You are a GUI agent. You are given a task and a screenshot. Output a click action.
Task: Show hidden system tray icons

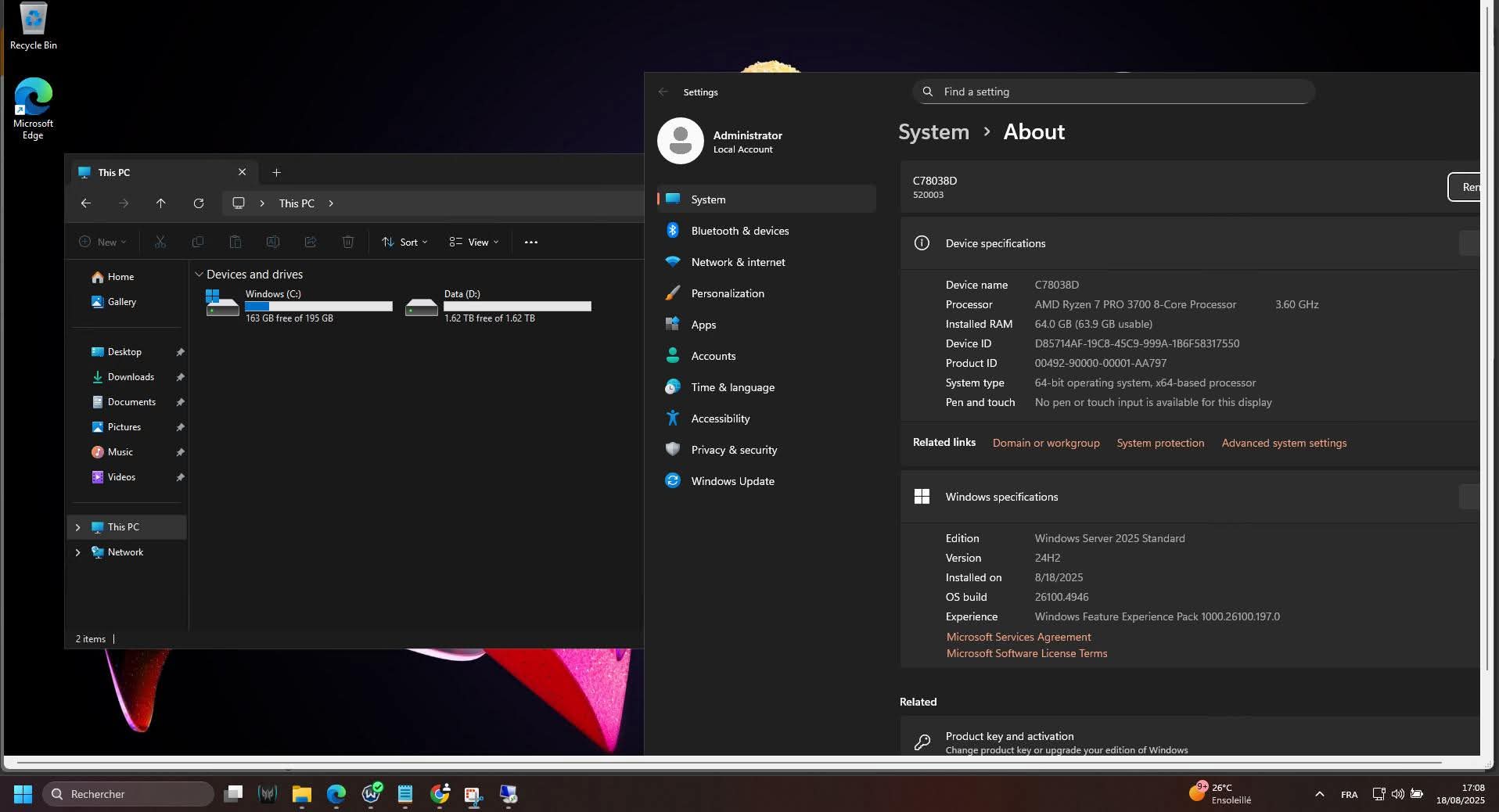pos(1320,794)
